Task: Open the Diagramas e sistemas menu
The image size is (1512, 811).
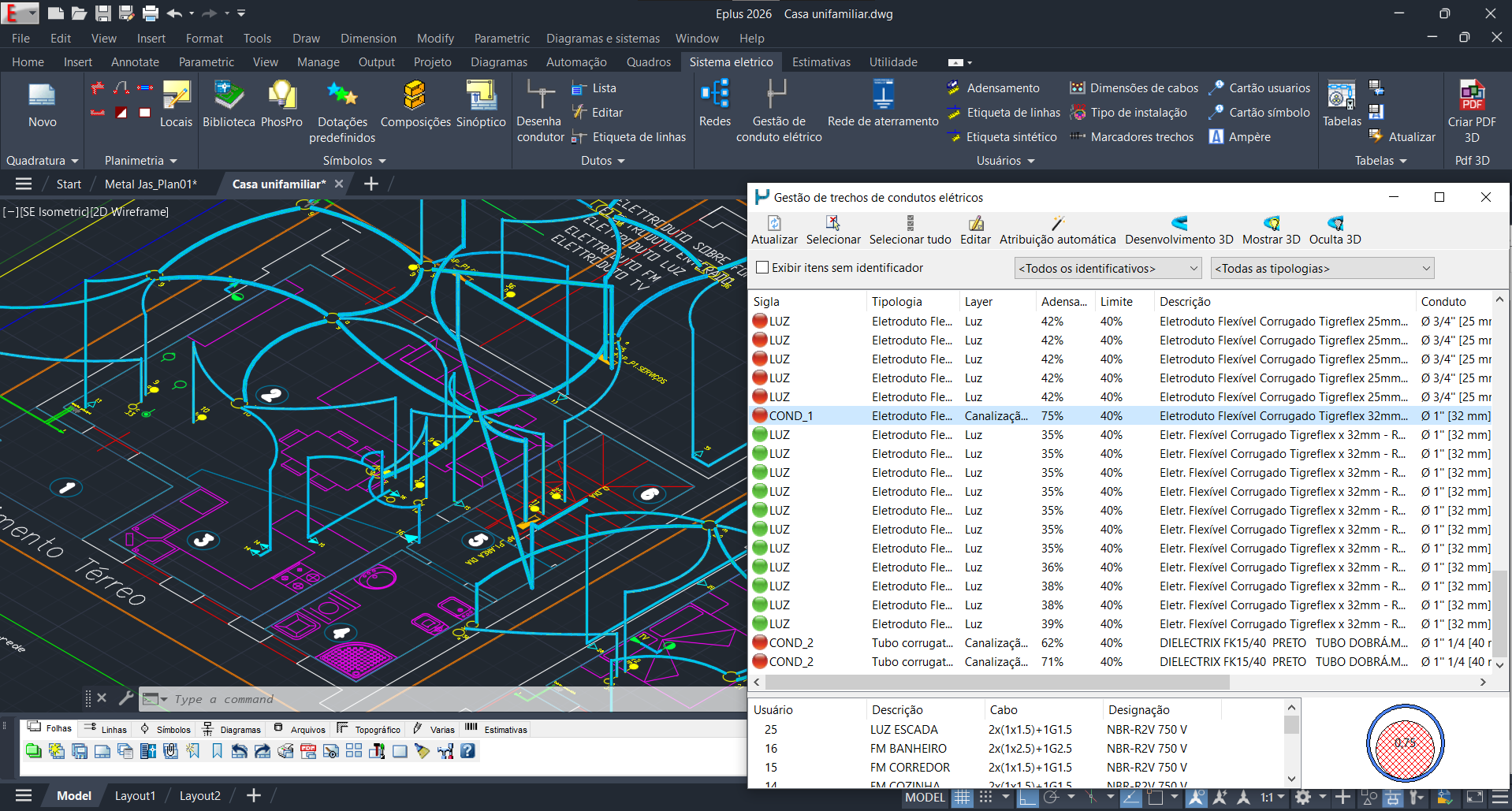Action: (603, 39)
